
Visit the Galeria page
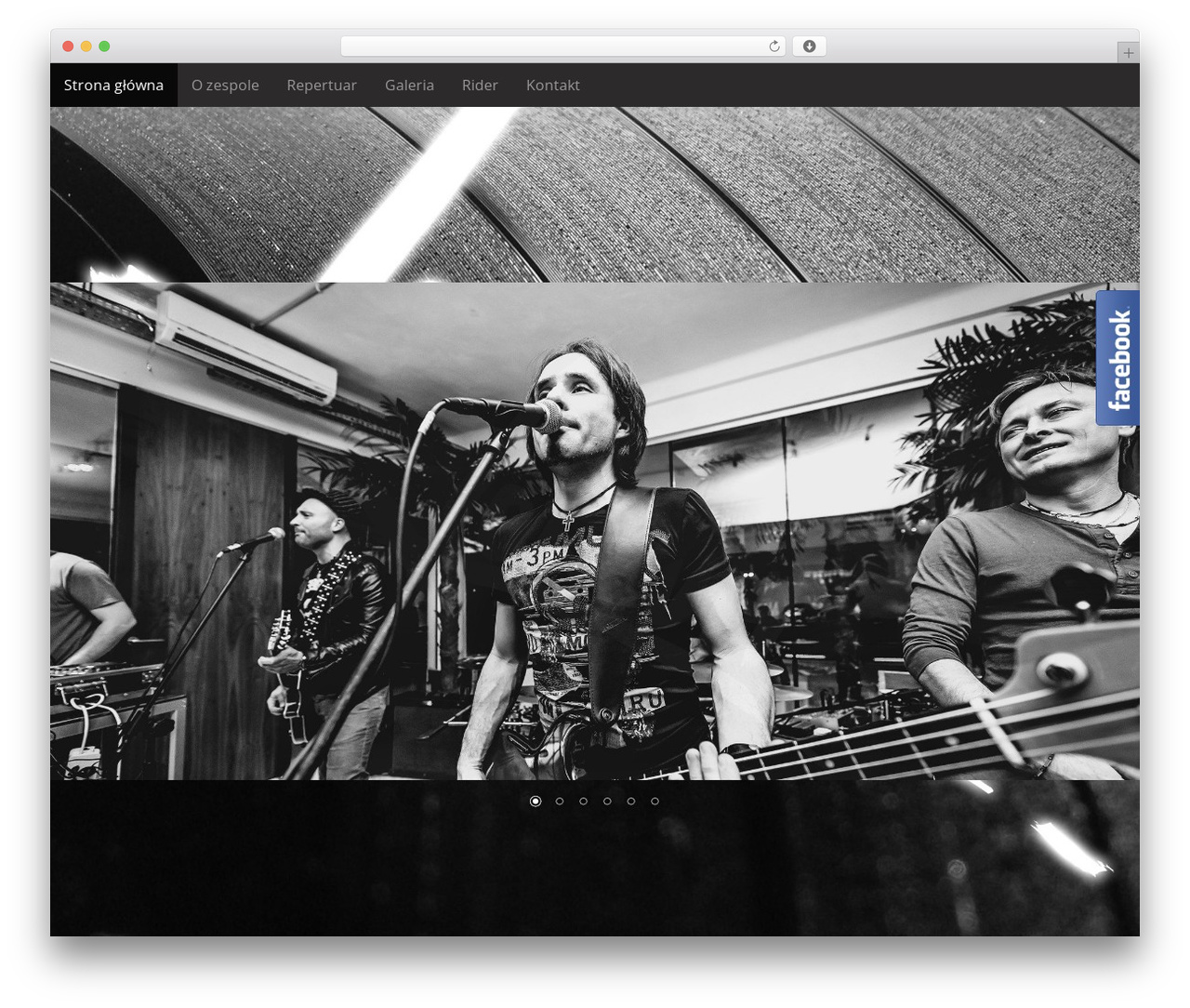pyautogui.click(x=409, y=85)
